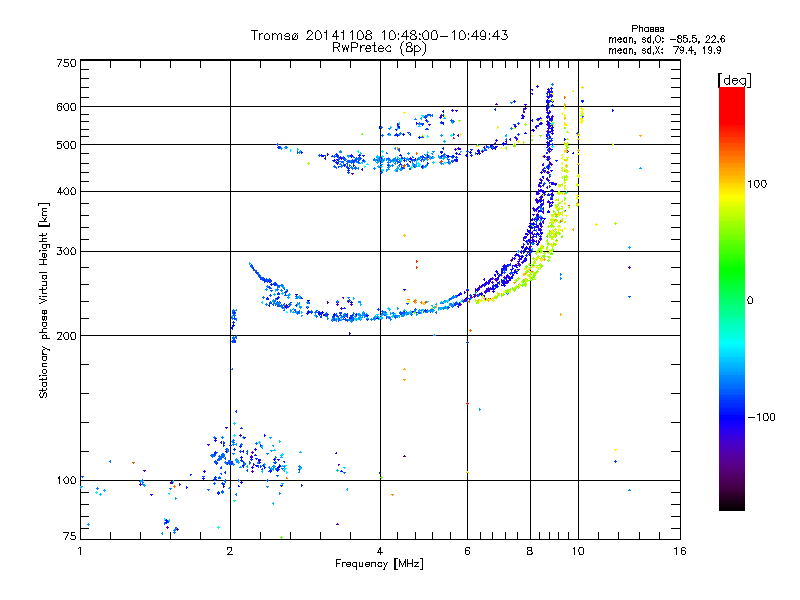
Task: Click the x-axis tick label "8"
Action: pos(530,551)
